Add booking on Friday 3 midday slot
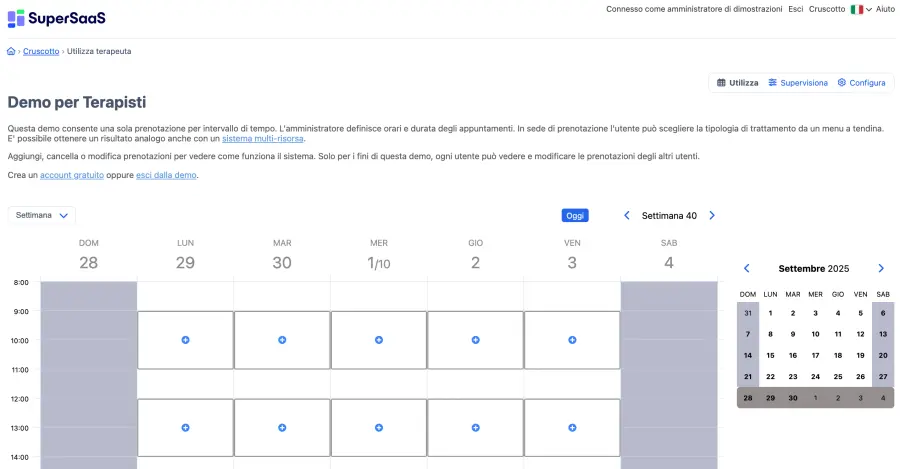Screen dimensions: 900x469 coord(572,427)
